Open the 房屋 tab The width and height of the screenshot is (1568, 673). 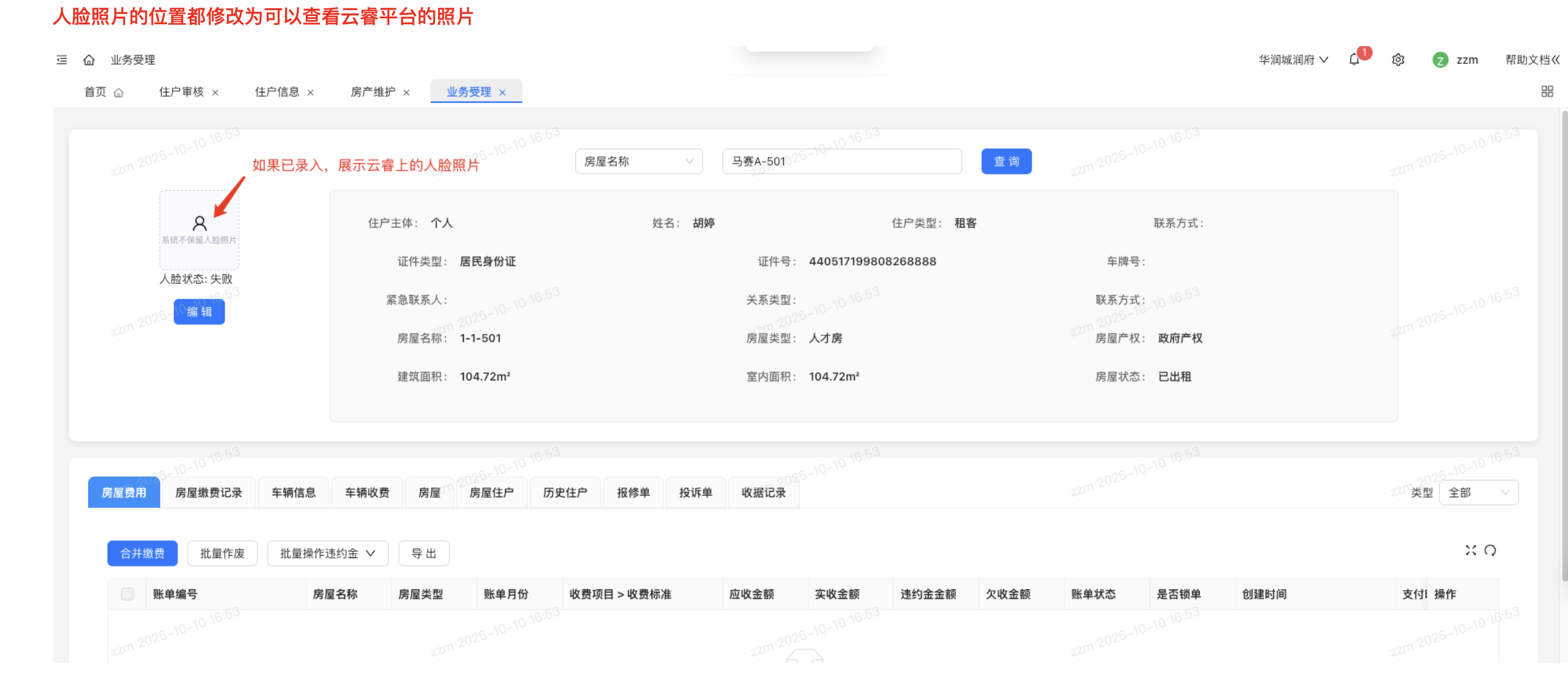(x=429, y=492)
